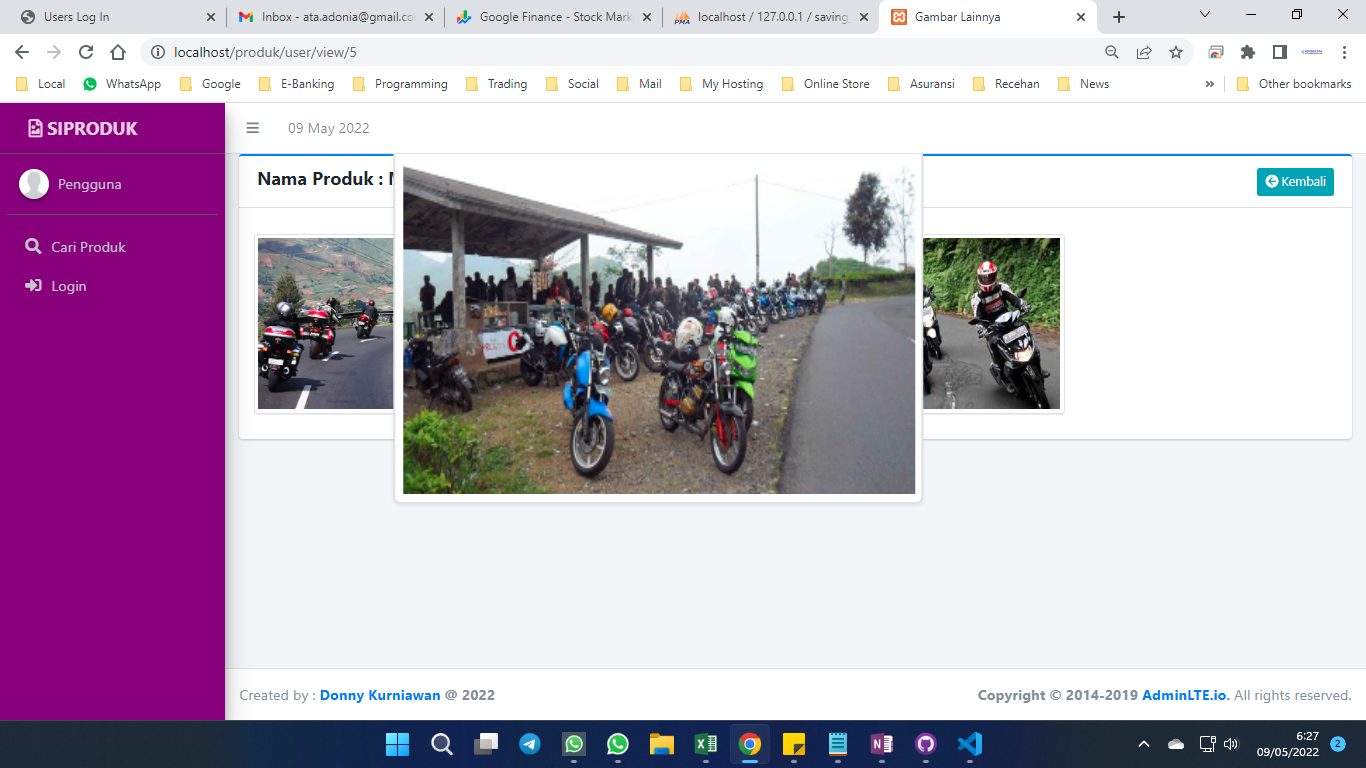Toggle the sidebar hamburger menu
The width and height of the screenshot is (1366, 768).
coord(253,128)
